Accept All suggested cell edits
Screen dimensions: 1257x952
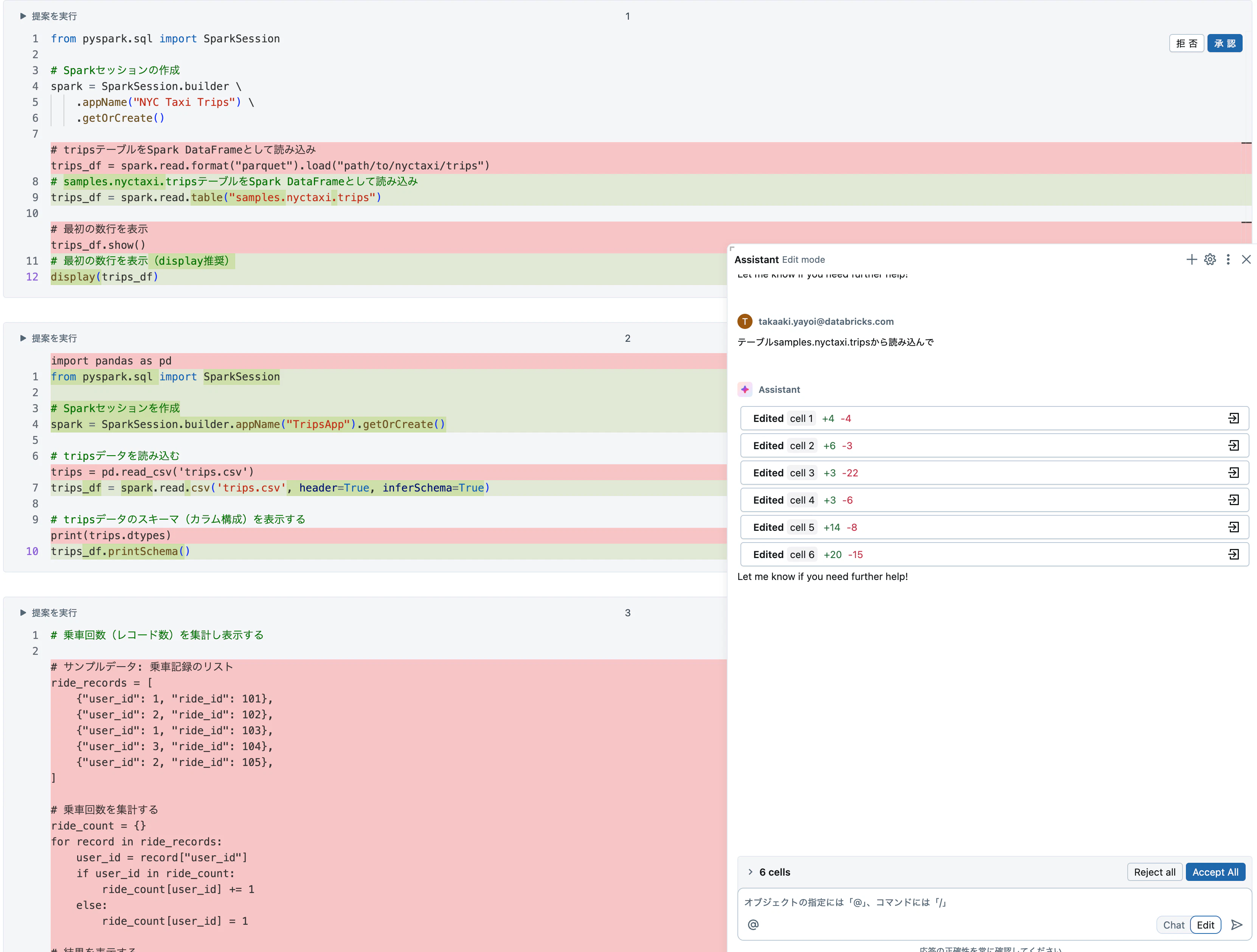pyautogui.click(x=1215, y=873)
